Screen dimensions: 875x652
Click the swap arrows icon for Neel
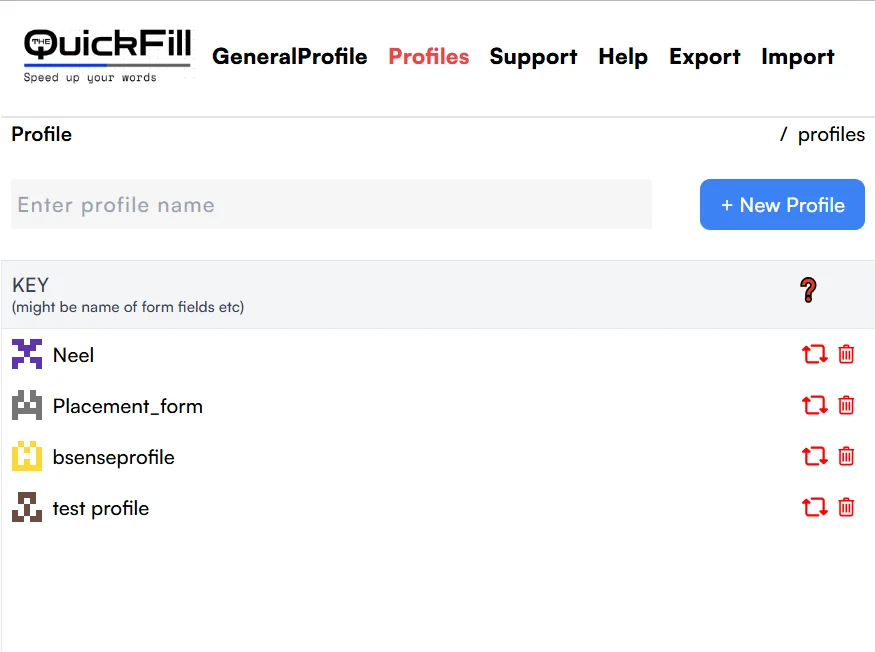click(x=814, y=354)
